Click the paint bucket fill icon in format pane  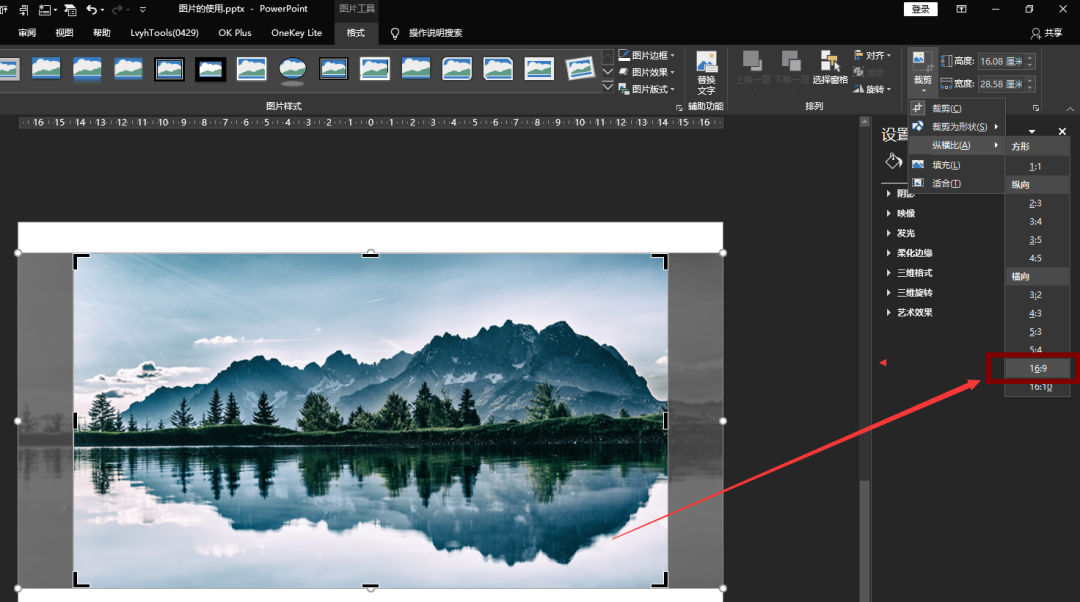(x=894, y=161)
